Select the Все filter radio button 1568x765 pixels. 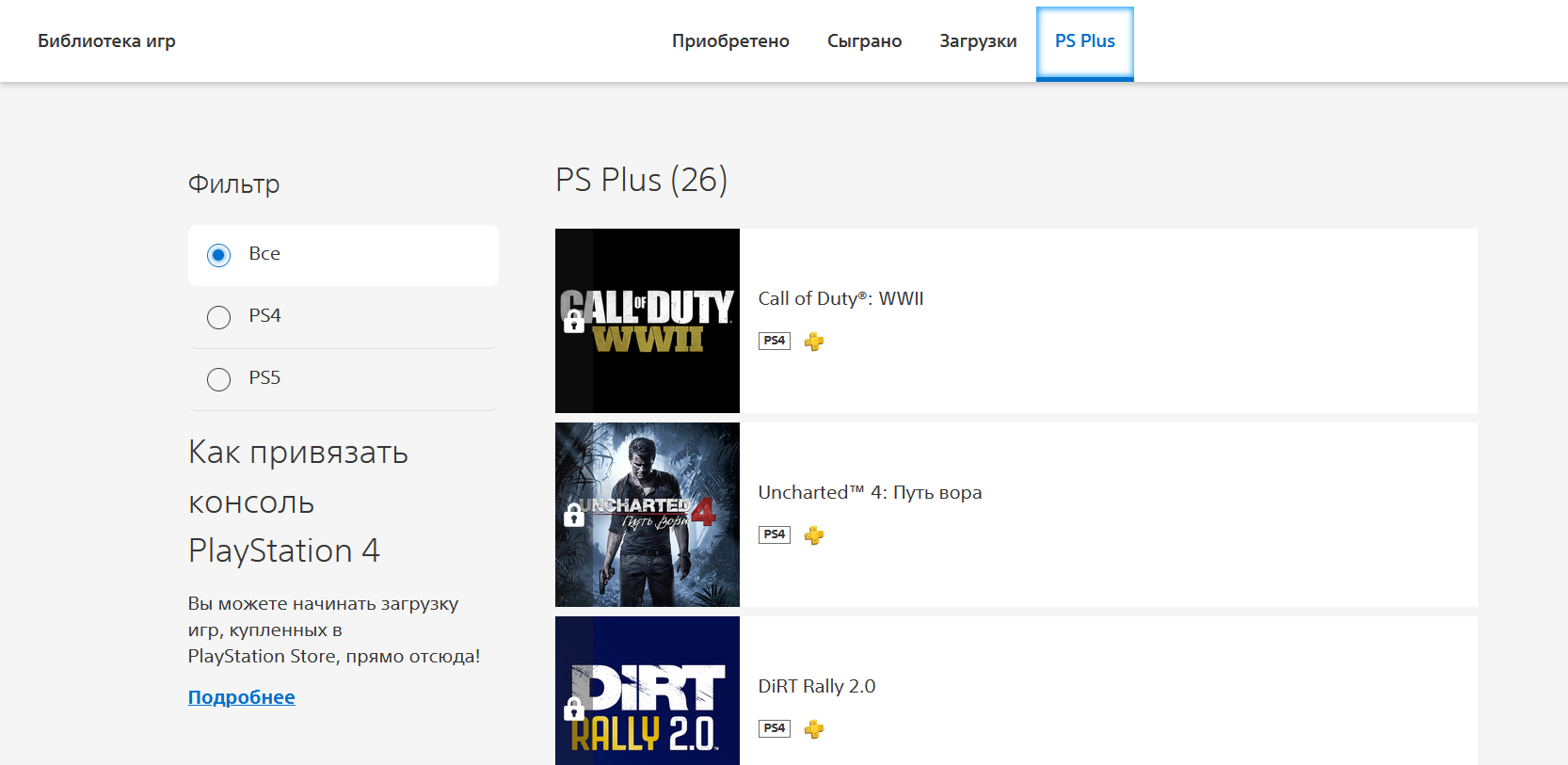pos(218,255)
